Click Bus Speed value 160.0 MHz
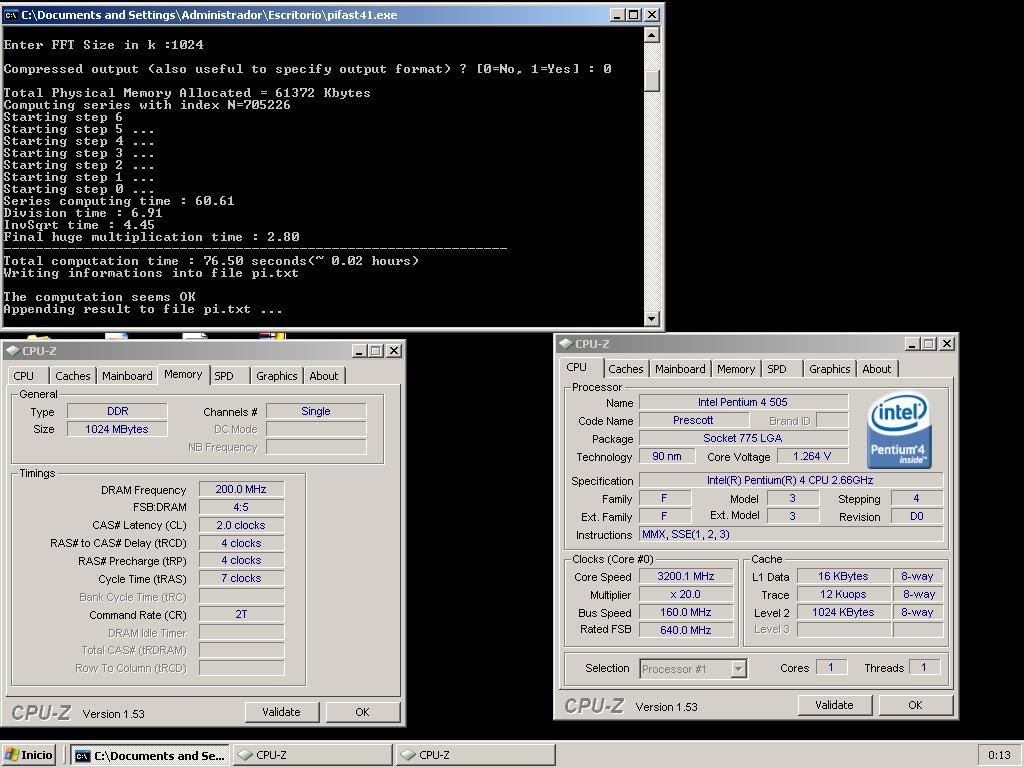Screen dimensions: 1024x768 pos(686,612)
